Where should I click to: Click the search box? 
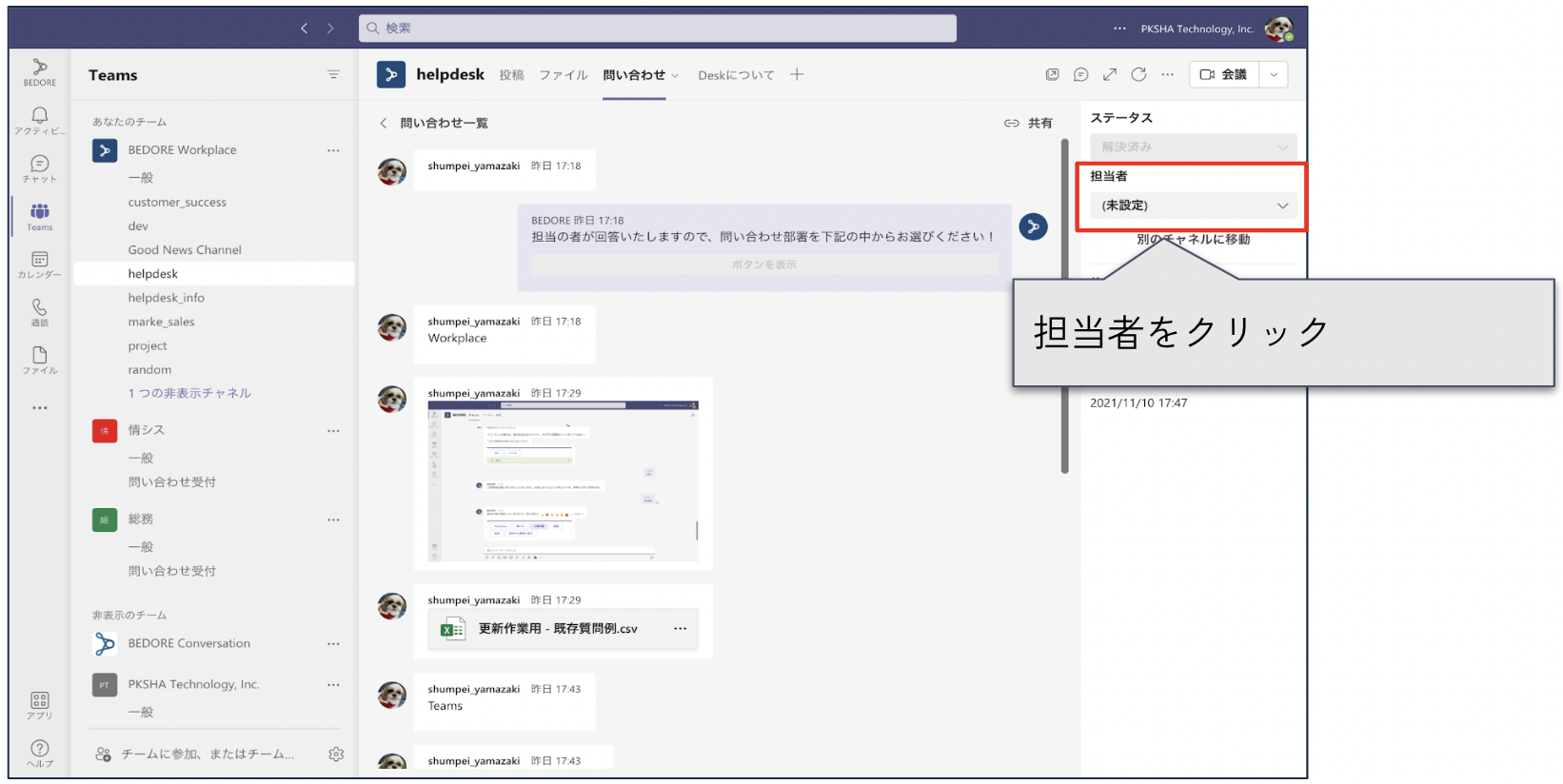point(658,29)
